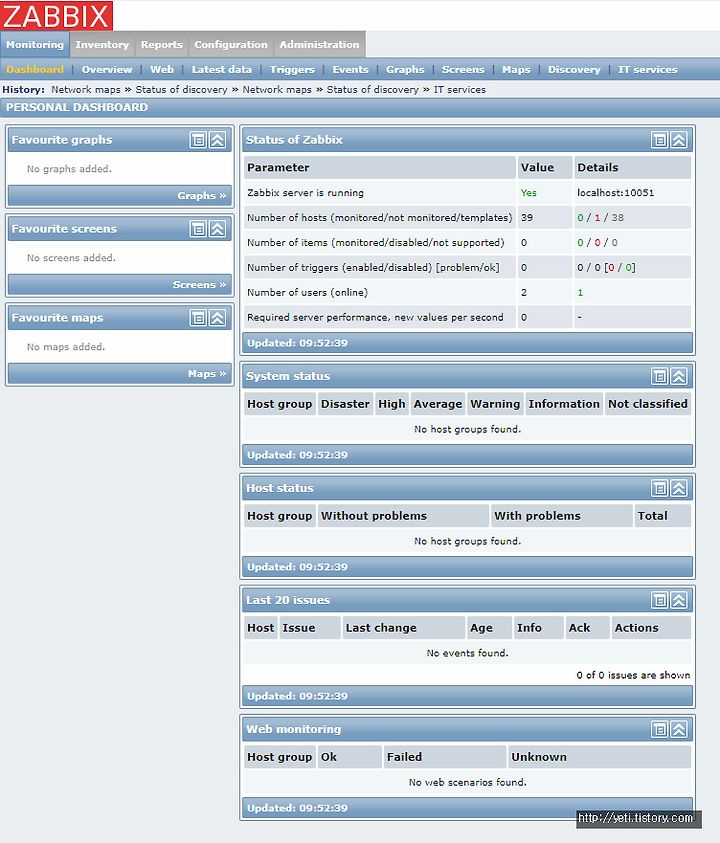Collapse the Favourite screens widget
Screen dimensions: 720x843
pyautogui.click(x=217, y=228)
